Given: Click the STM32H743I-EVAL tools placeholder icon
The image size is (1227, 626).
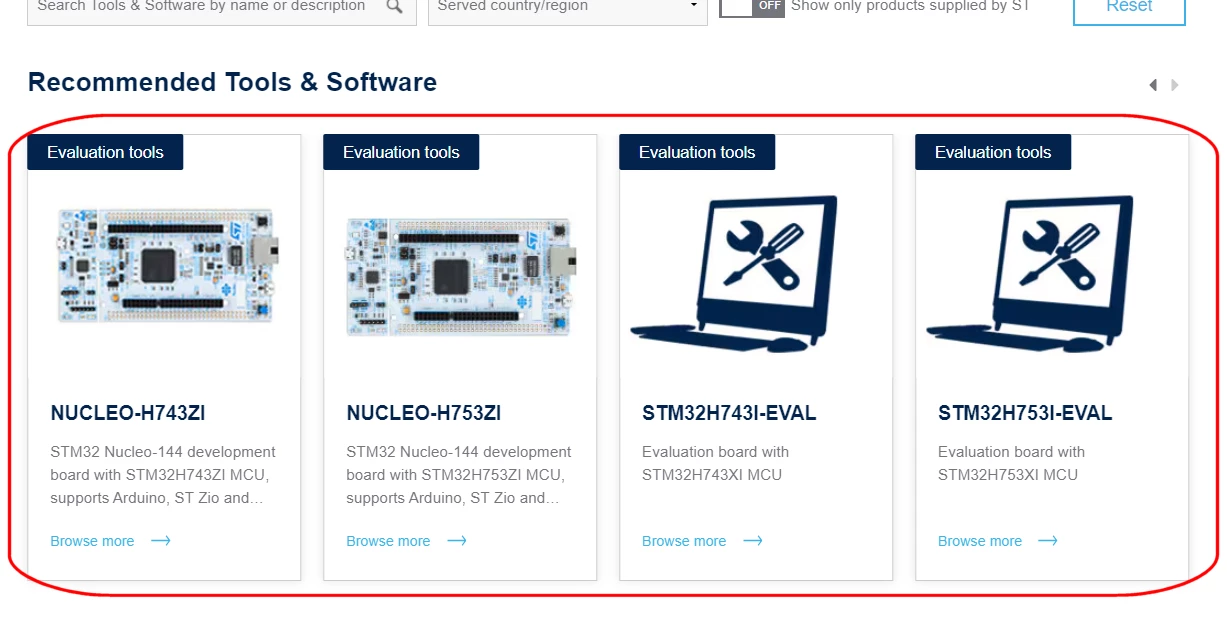Looking at the screenshot, I should 734,274.
